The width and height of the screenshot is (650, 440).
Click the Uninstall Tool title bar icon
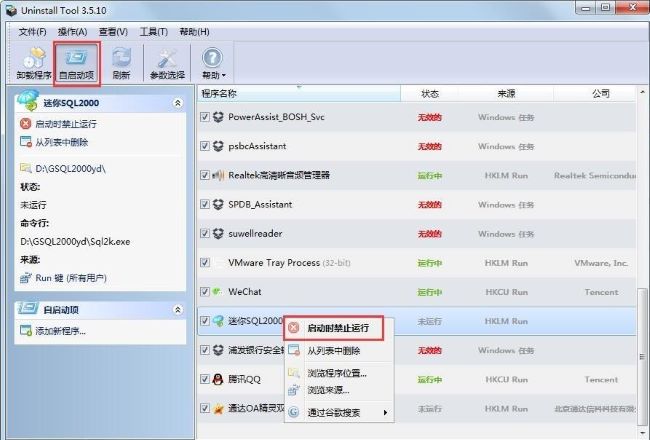coord(11,10)
